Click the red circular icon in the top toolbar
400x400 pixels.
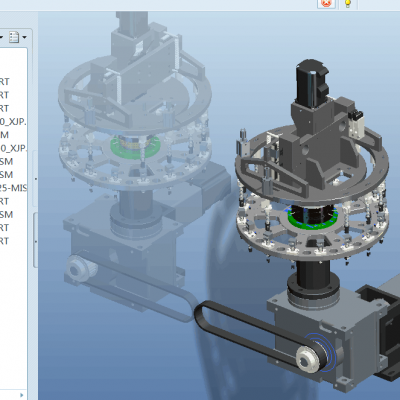[x=326, y=3]
